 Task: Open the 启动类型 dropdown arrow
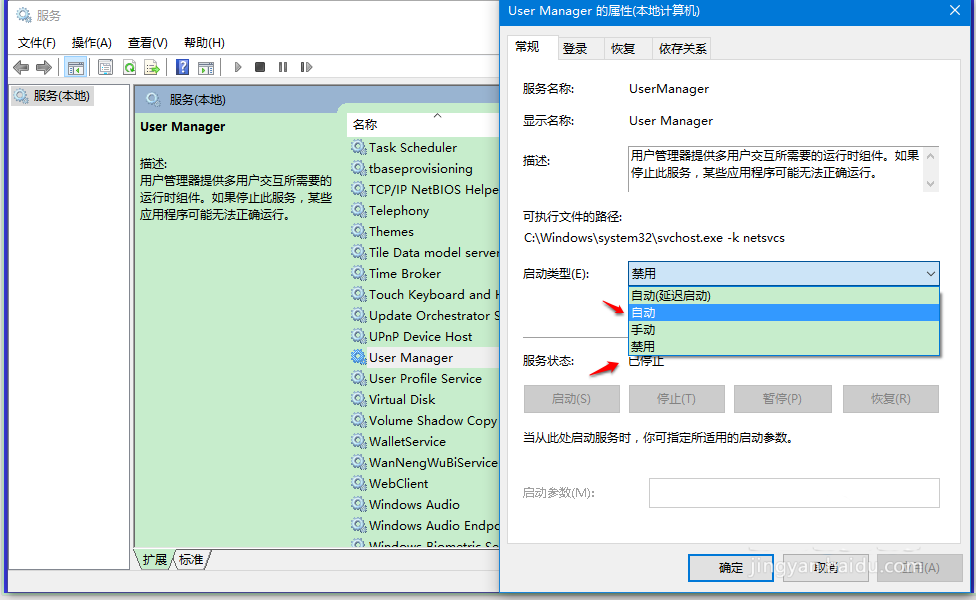pyautogui.click(x=930, y=273)
